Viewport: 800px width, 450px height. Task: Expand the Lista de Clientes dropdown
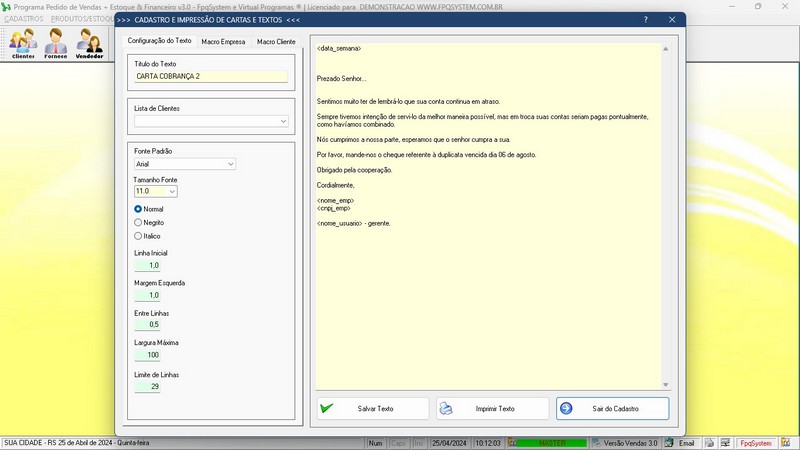click(283, 121)
